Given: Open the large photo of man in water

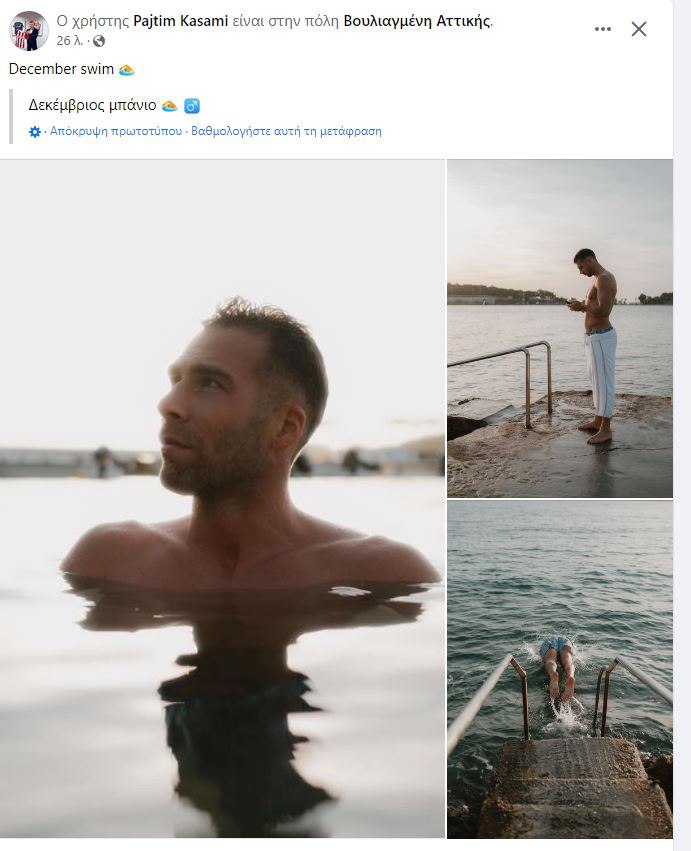Looking at the screenshot, I should pyautogui.click(x=222, y=498).
